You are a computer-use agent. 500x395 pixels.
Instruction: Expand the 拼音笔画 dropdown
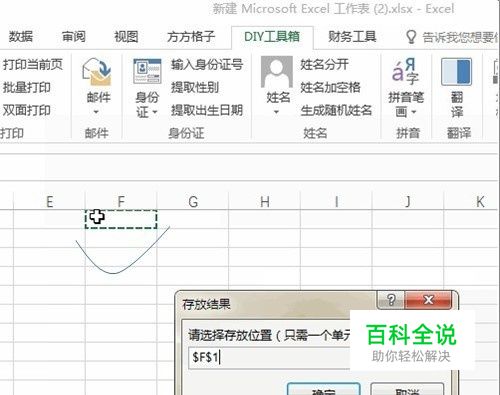tap(414, 112)
